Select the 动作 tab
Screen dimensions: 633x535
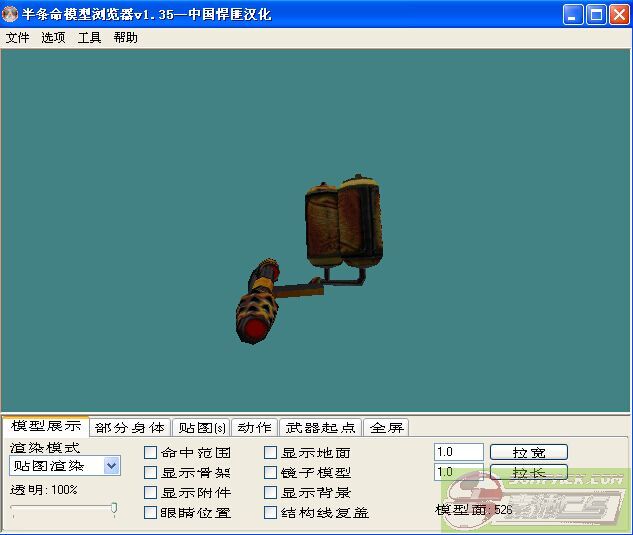(x=254, y=428)
